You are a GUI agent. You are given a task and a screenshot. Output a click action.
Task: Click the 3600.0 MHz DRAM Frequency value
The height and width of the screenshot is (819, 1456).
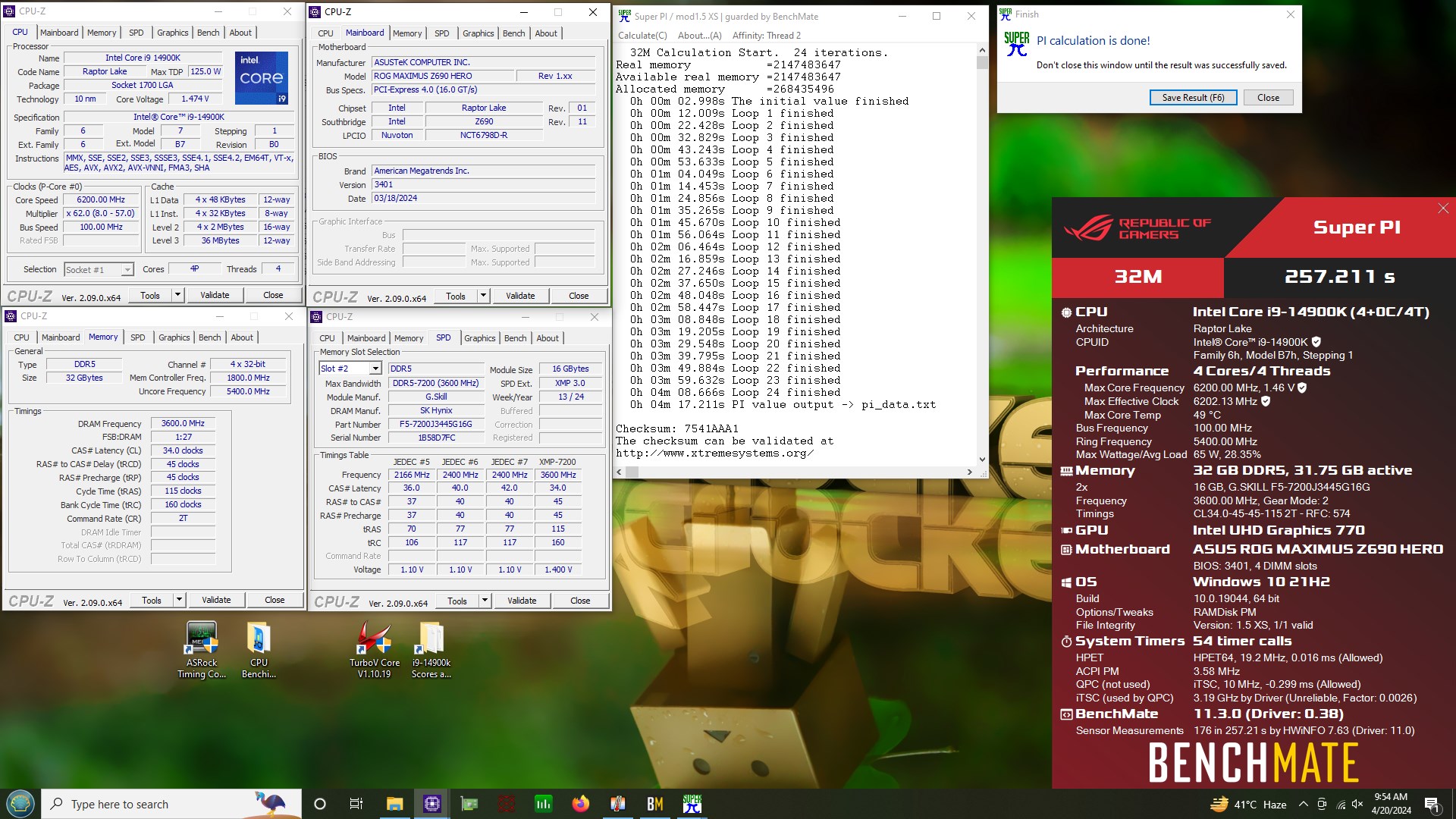click(183, 423)
